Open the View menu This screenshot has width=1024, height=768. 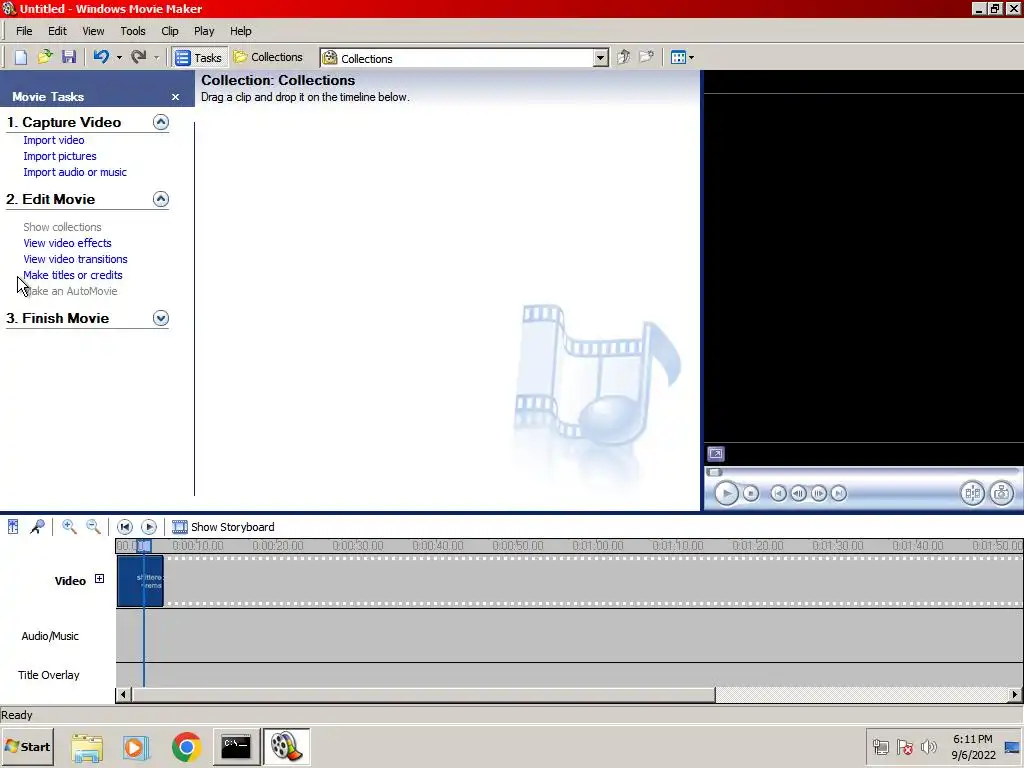click(x=93, y=31)
